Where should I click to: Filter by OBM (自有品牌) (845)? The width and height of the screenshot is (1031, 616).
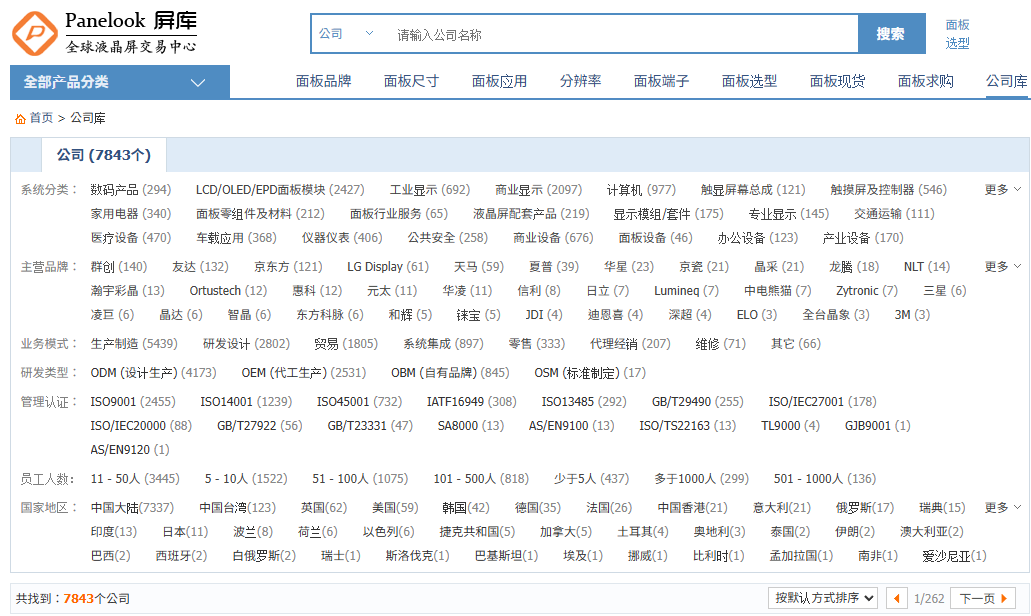[450, 373]
